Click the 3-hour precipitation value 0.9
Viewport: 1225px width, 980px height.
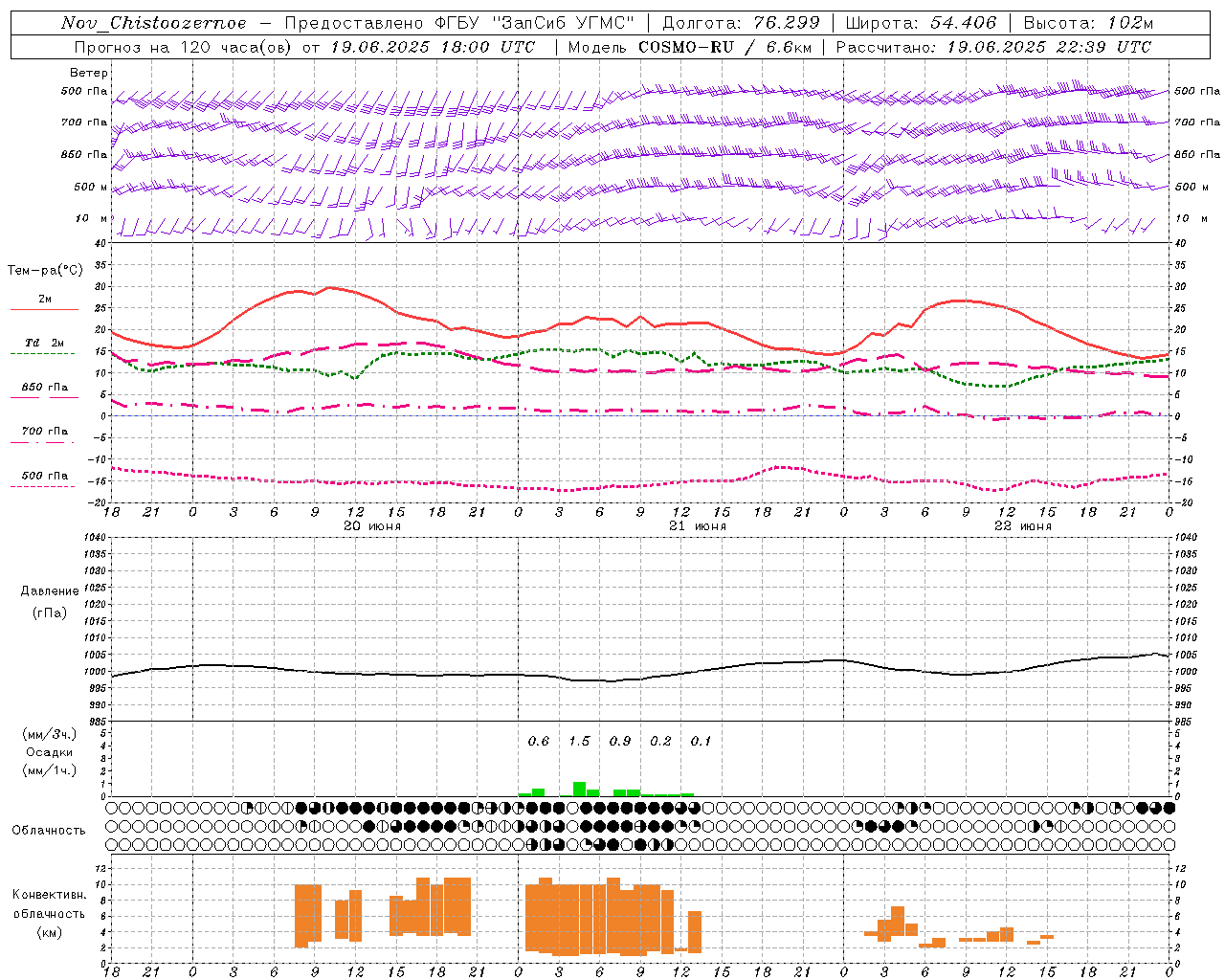pos(620,741)
